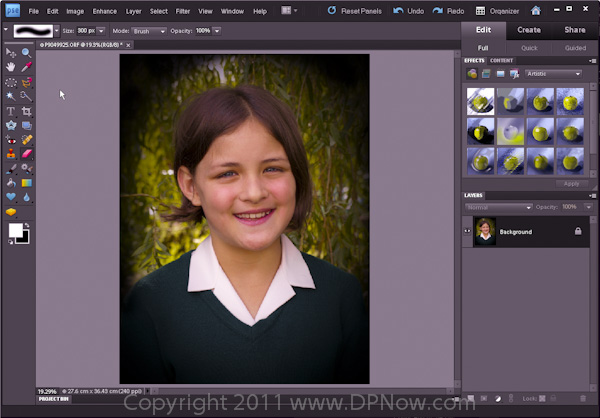Select the Zoom magnifier tool
This screenshot has height=418, width=600.
pos(26,54)
